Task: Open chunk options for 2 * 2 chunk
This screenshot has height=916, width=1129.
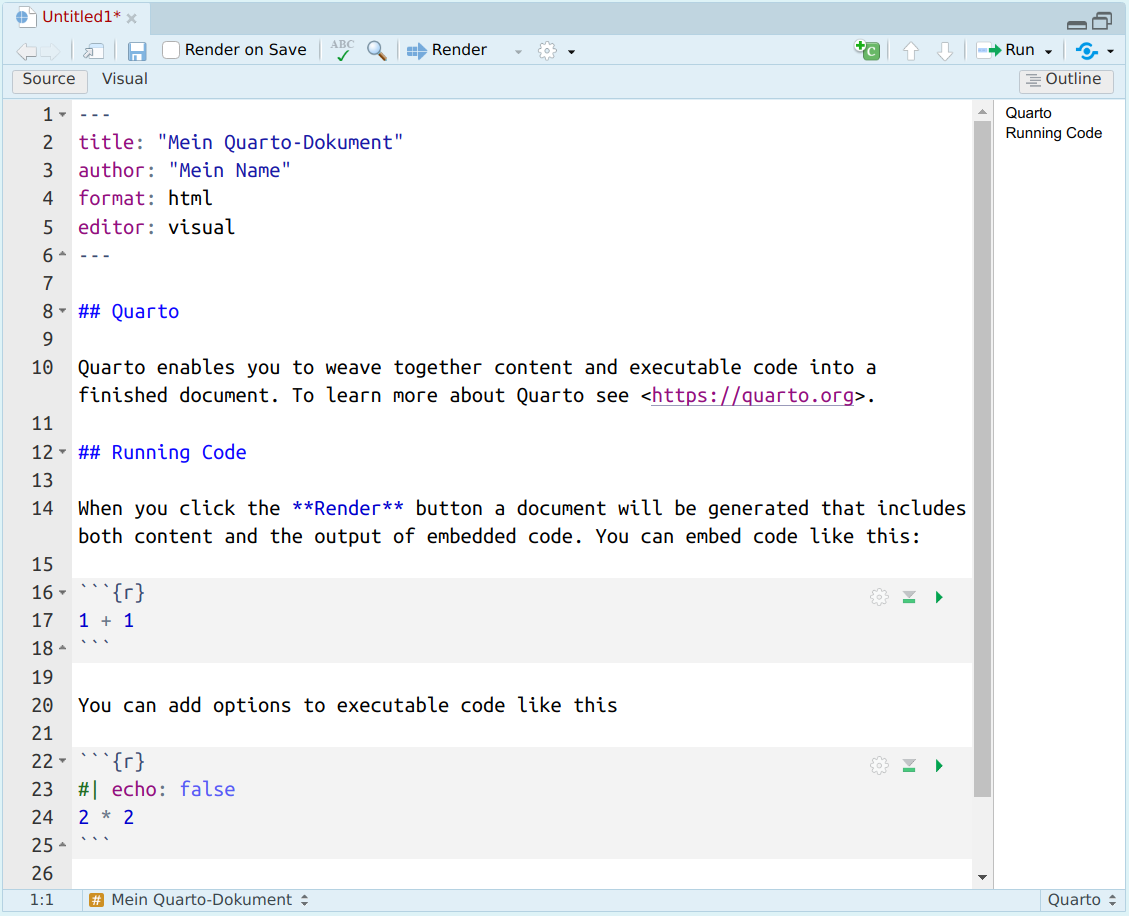Action: tap(879, 765)
